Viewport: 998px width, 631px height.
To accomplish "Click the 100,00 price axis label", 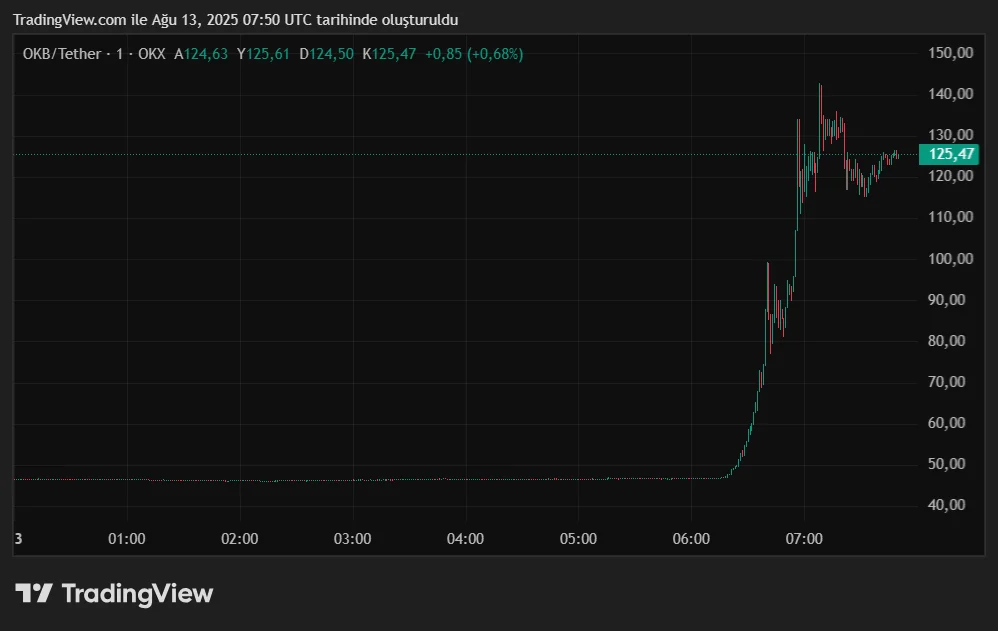I will point(950,259).
